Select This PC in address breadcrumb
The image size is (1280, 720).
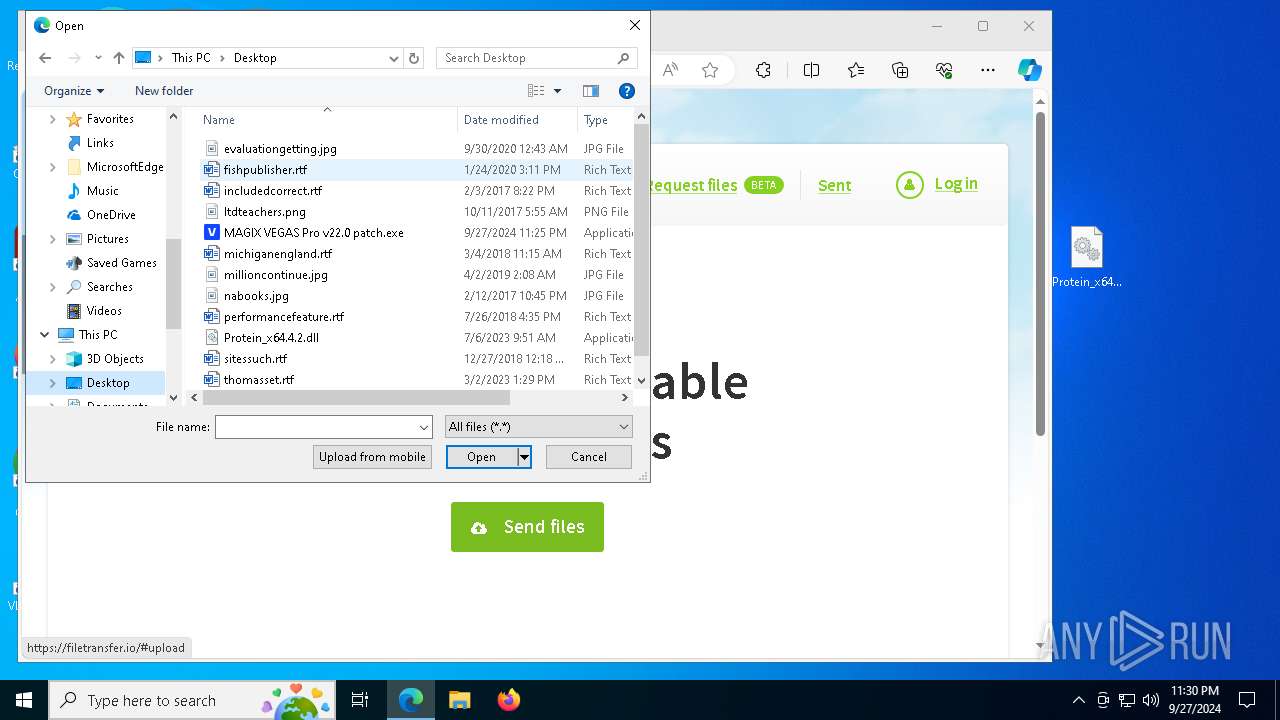click(x=191, y=58)
